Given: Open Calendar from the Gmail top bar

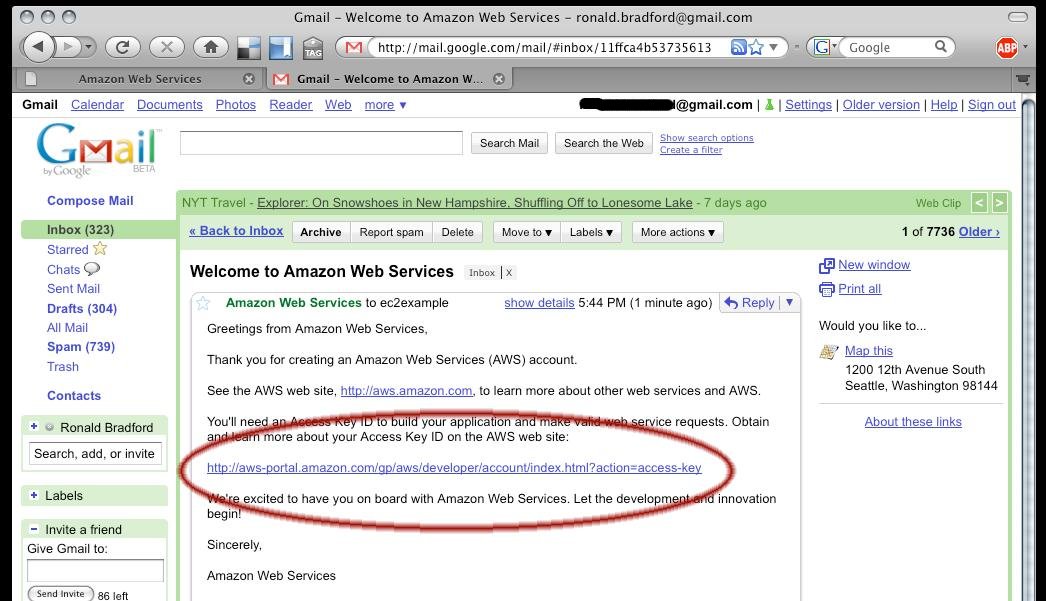Looking at the screenshot, I should pyautogui.click(x=97, y=105).
